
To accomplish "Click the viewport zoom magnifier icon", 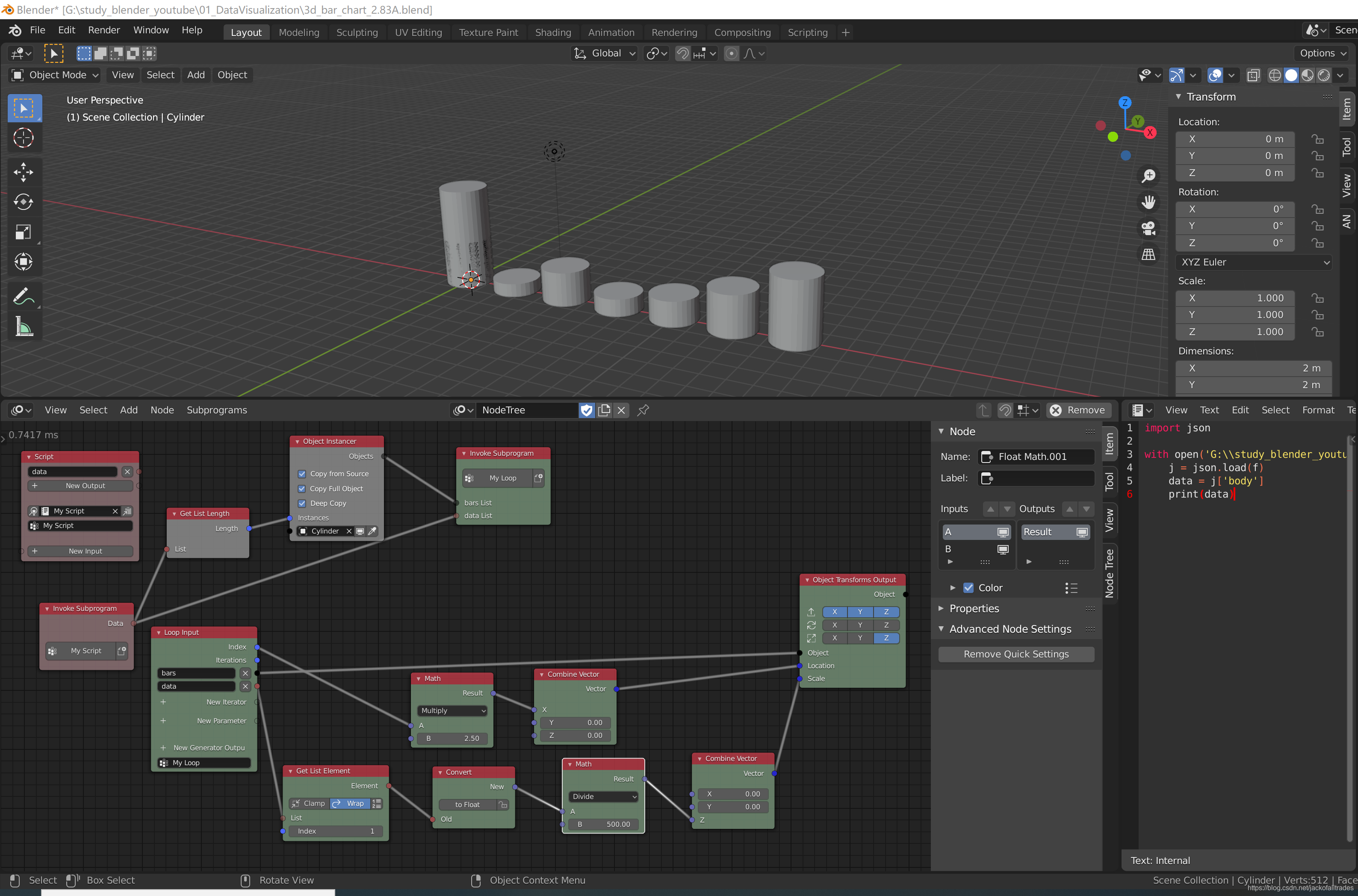I will [1148, 176].
